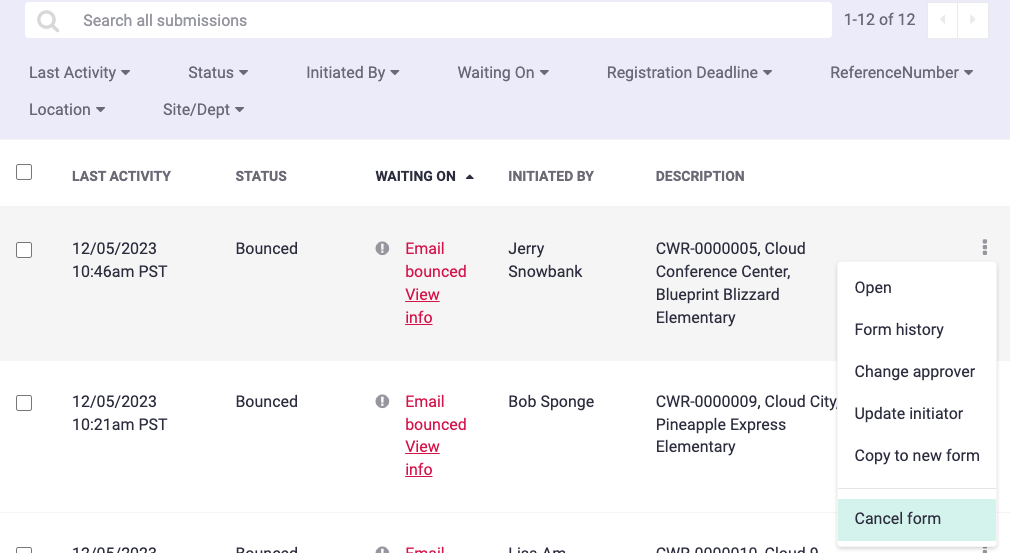Image resolution: width=1010 pixels, height=553 pixels.
Task: Click the Waiting On sort arrow
Action: [x=470, y=177]
